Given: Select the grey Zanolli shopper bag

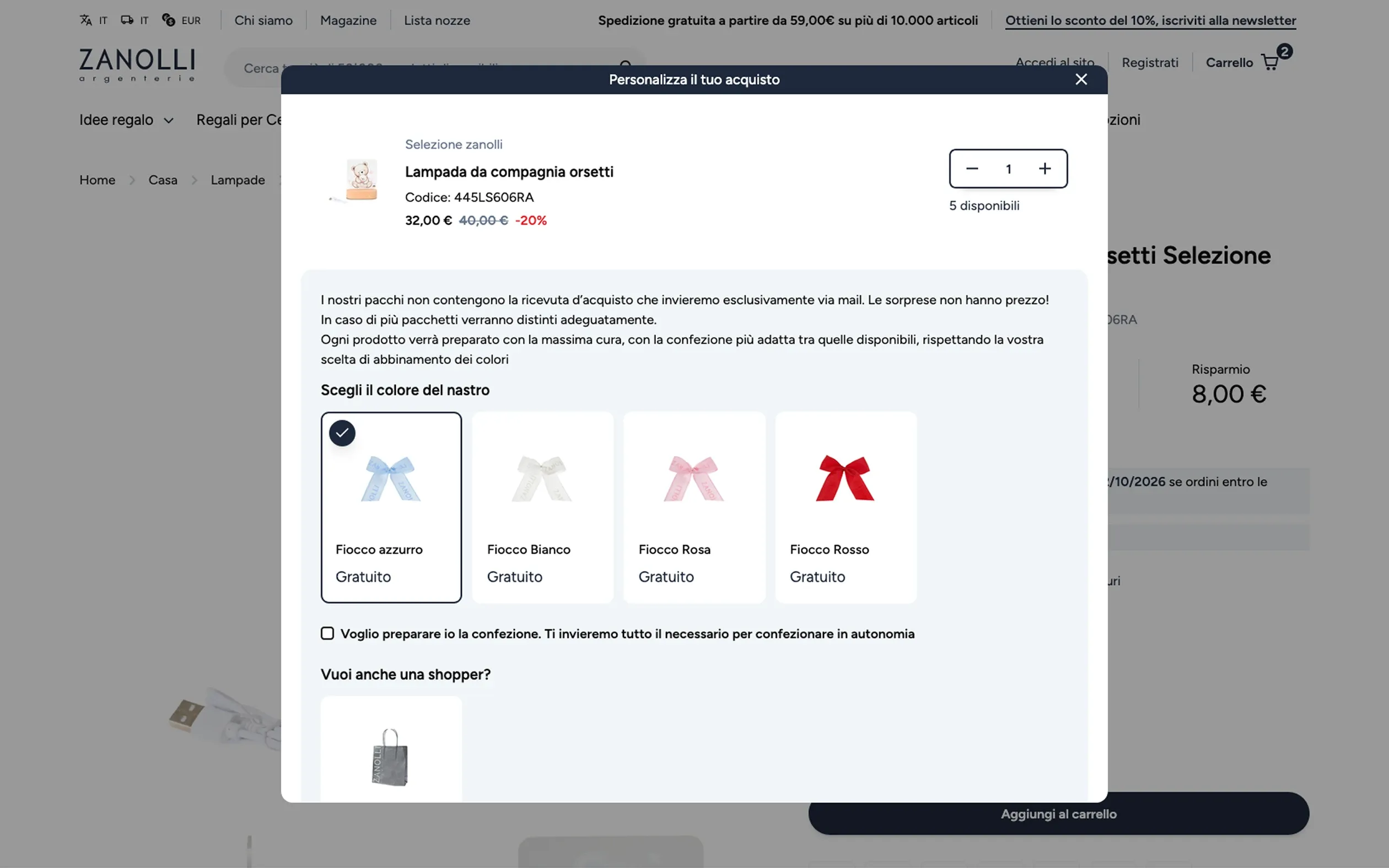Looking at the screenshot, I should pos(391,749).
